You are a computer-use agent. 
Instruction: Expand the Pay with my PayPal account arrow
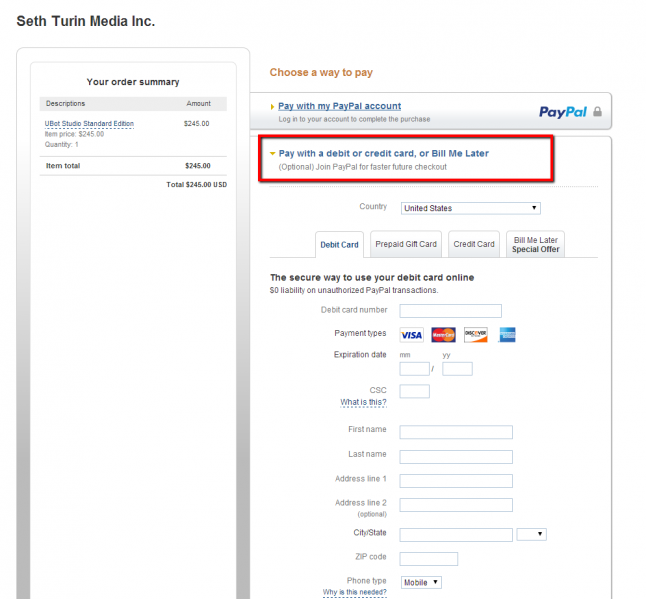(x=272, y=107)
